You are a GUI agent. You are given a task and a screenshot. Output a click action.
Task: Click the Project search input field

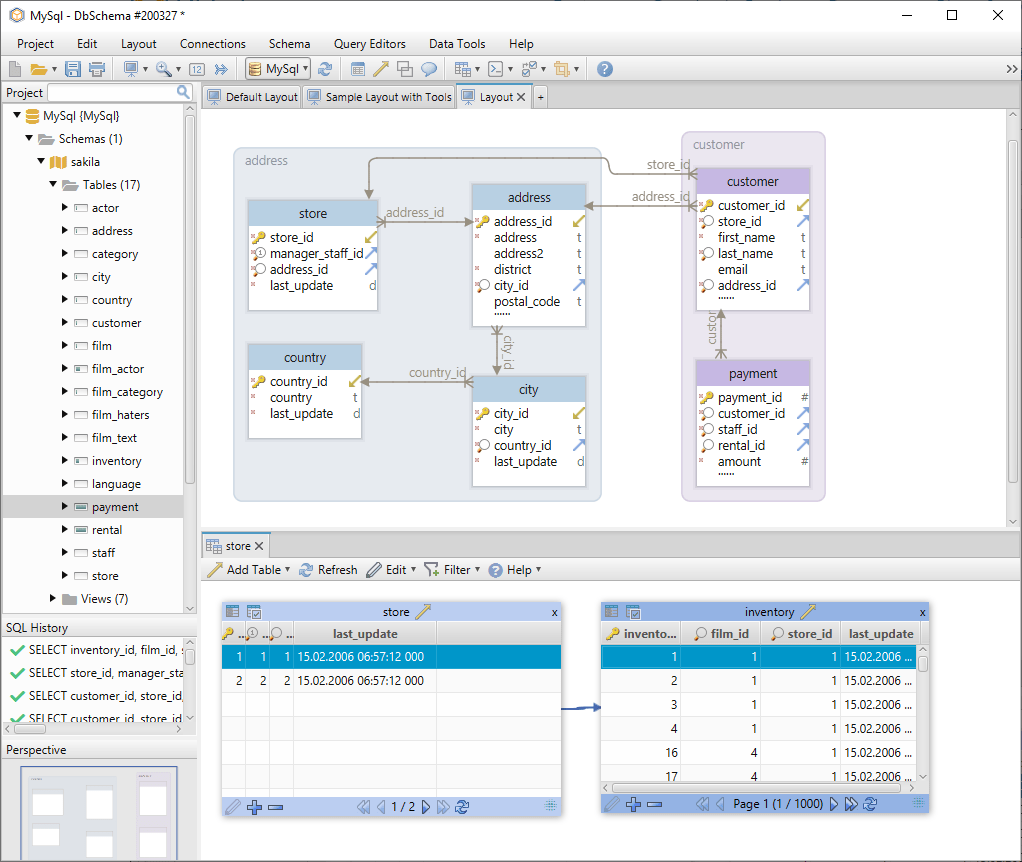pos(113,93)
